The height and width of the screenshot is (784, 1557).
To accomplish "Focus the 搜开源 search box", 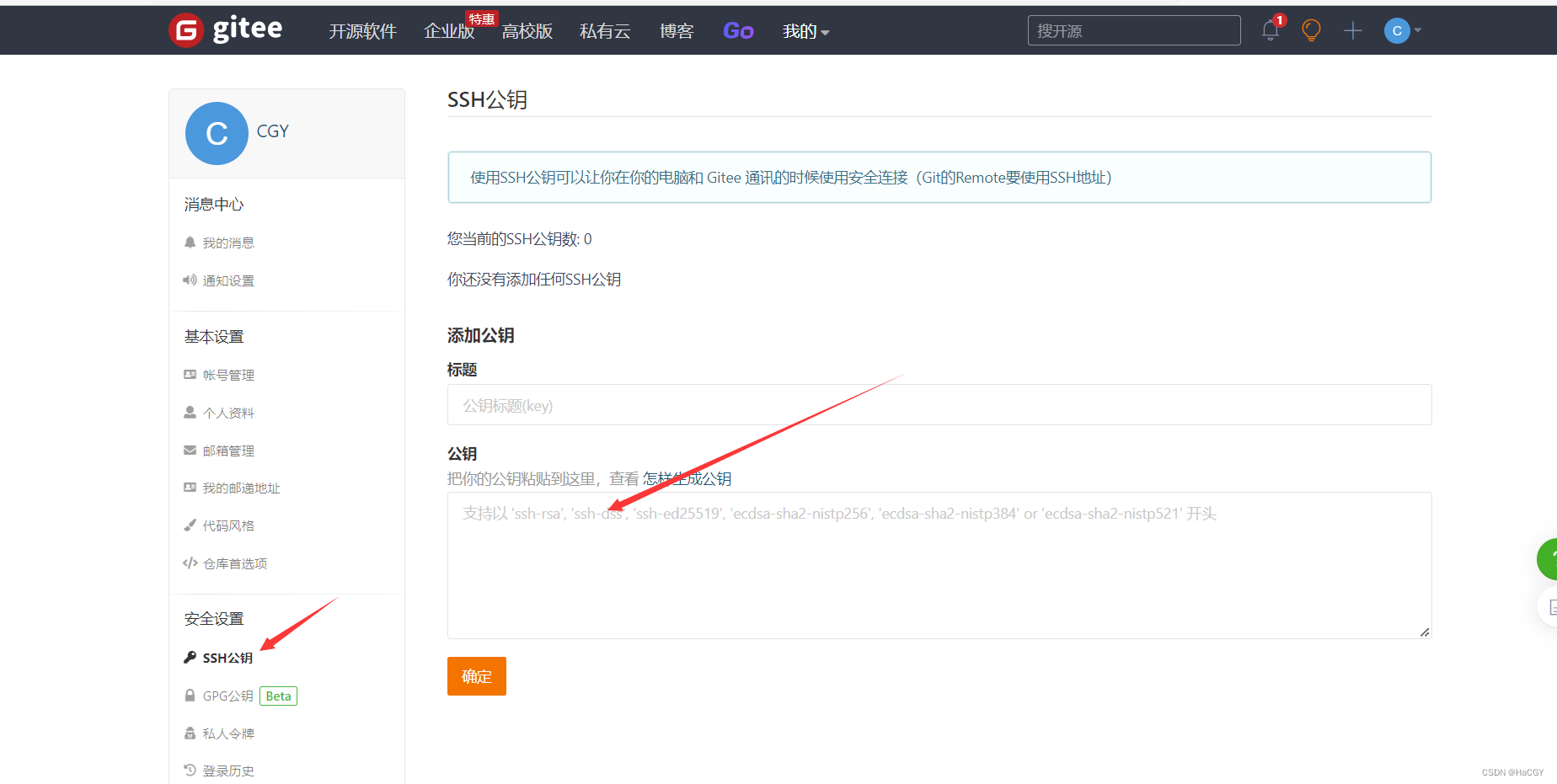I will [x=1134, y=30].
